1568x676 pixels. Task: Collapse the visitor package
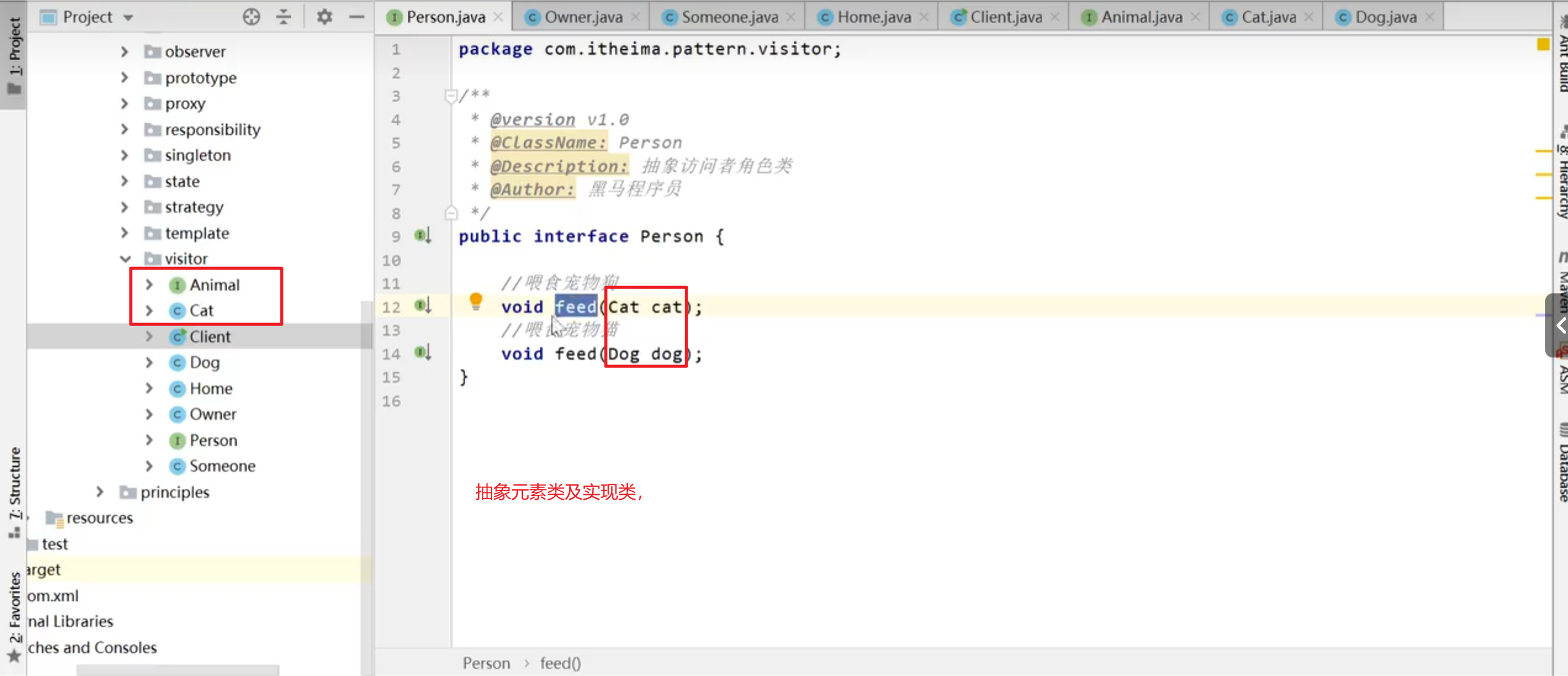[125, 259]
